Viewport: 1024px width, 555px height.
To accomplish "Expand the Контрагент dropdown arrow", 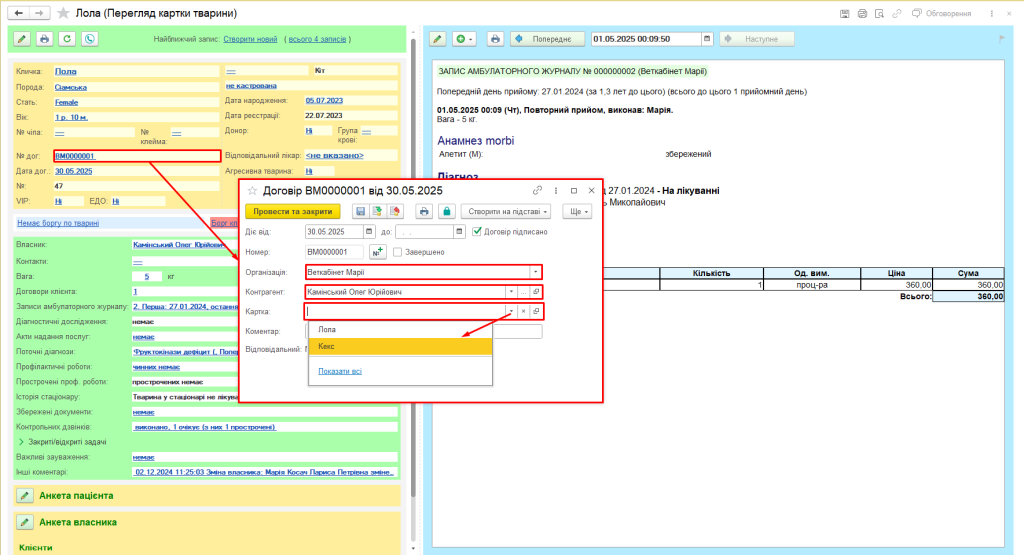I will pyautogui.click(x=511, y=292).
